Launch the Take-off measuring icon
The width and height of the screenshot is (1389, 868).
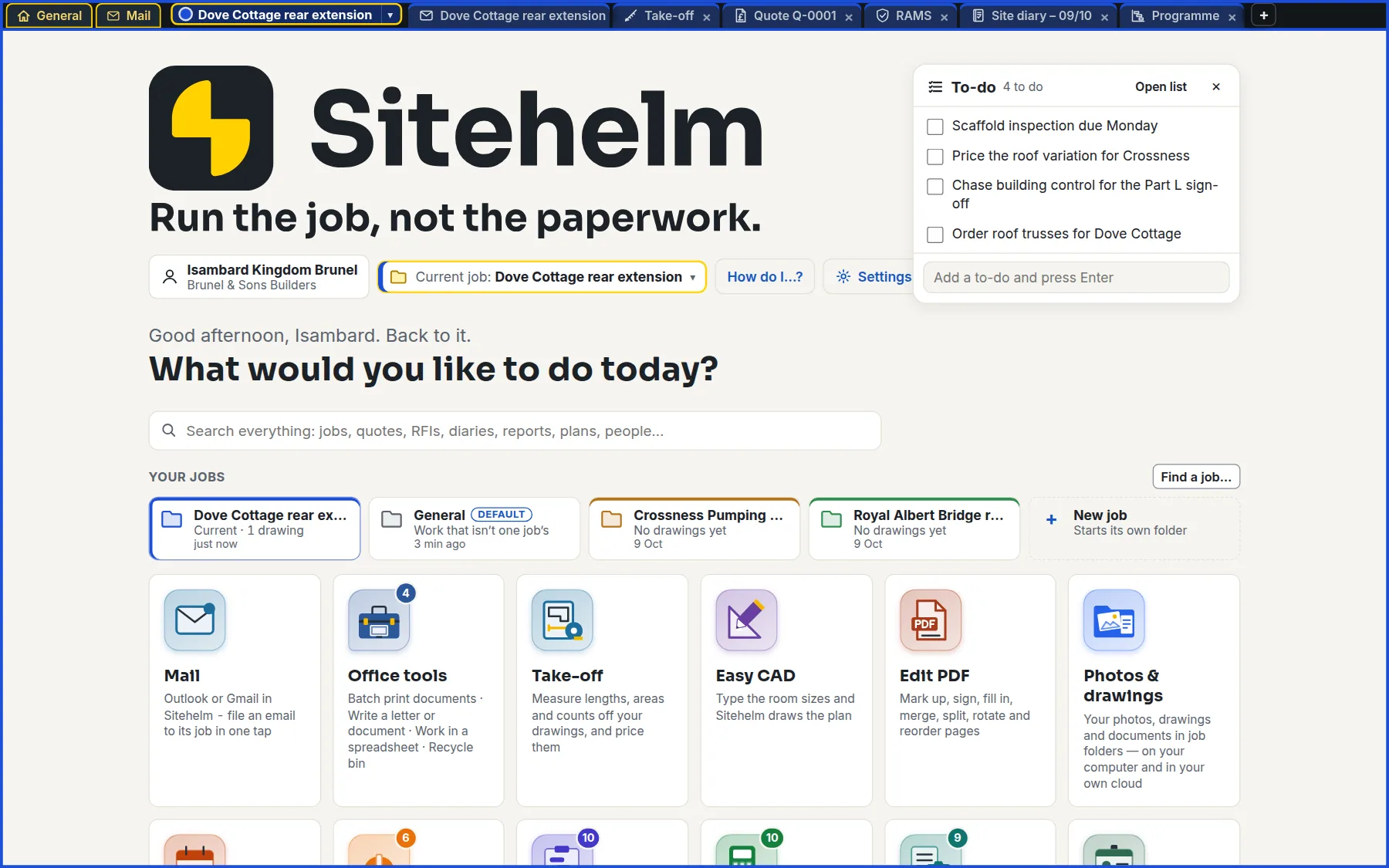[x=563, y=620]
